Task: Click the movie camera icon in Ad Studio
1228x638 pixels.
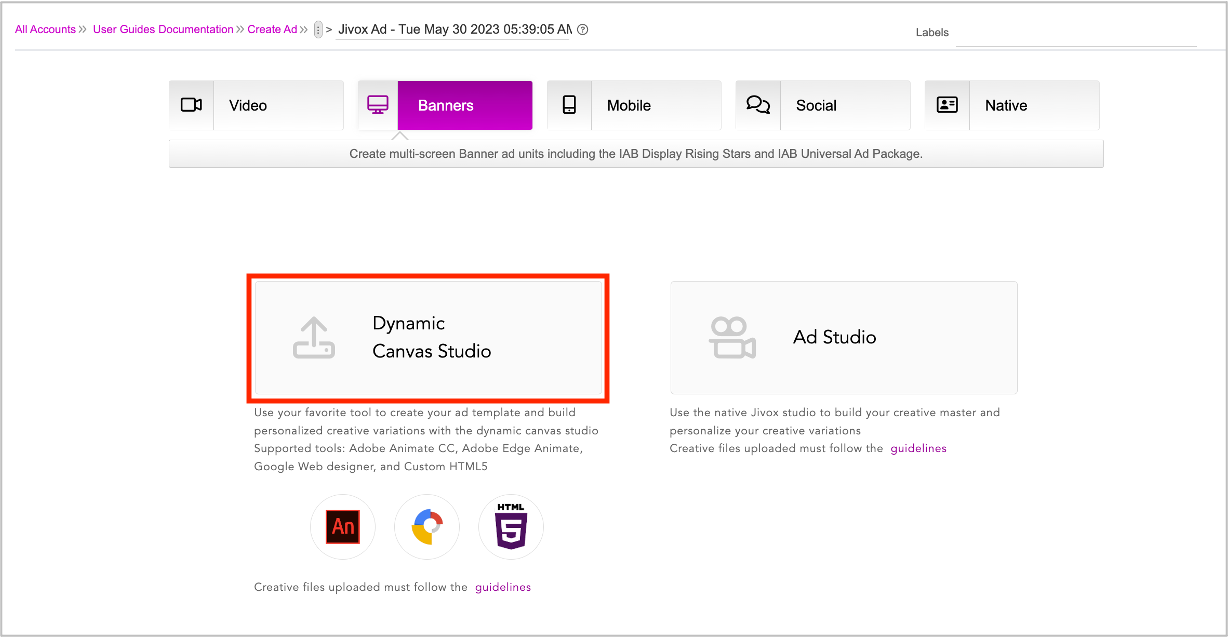Action: click(731, 338)
